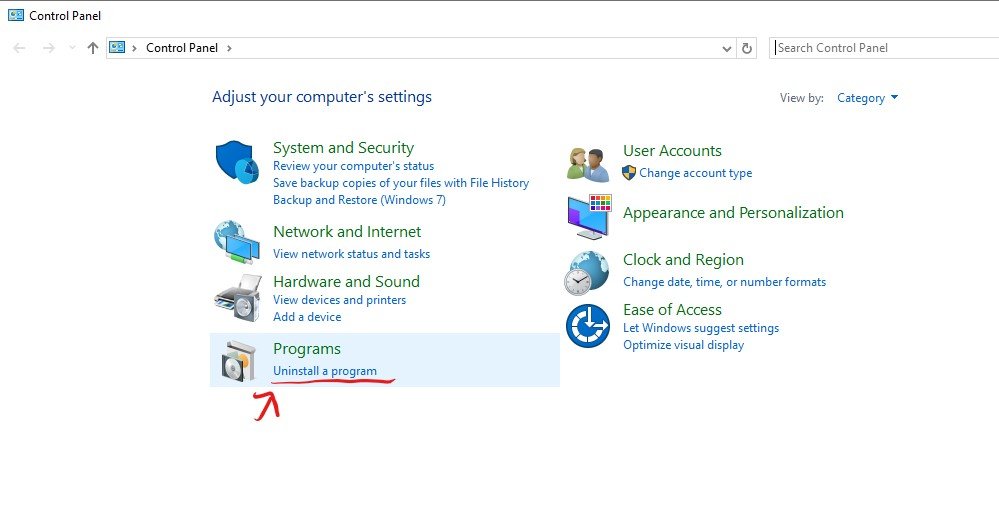This screenshot has height=519, width=999.
Task: Select View devices and printers
Action: (x=339, y=300)
